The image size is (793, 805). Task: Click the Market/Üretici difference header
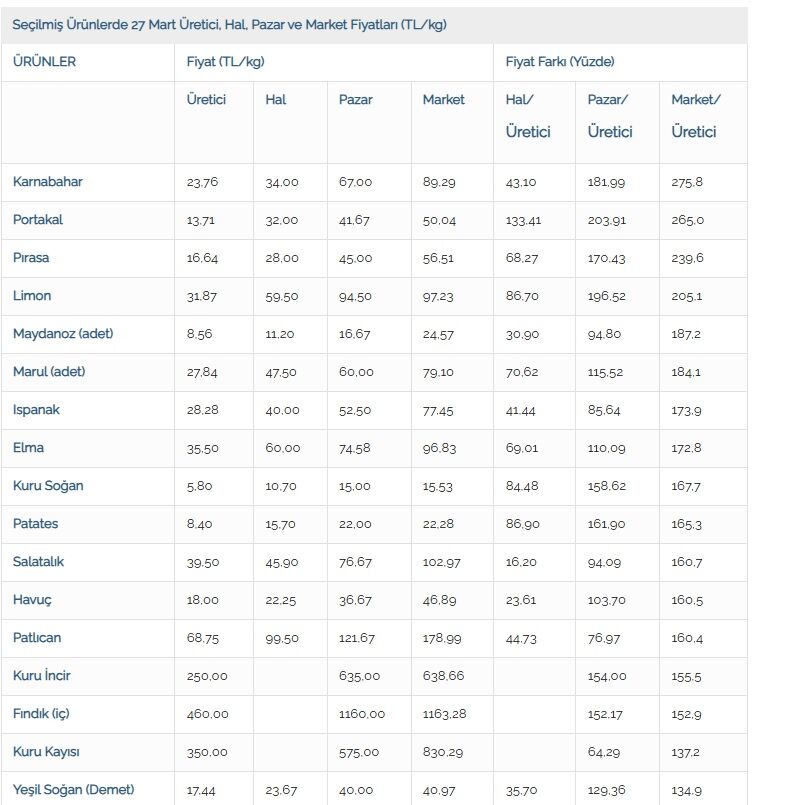coord(696,116)
